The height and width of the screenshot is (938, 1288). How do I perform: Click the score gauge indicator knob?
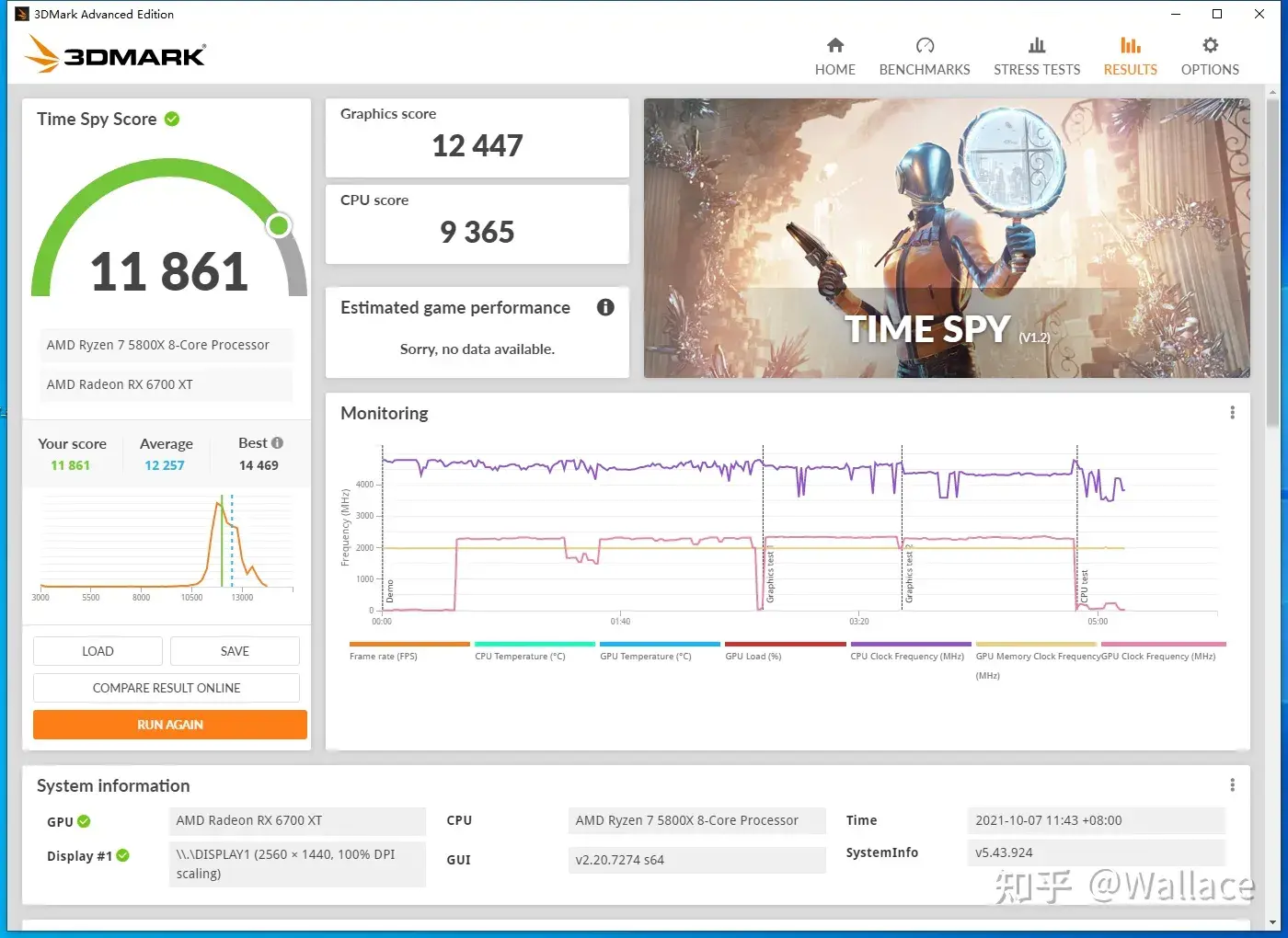[x=279, y=225]
